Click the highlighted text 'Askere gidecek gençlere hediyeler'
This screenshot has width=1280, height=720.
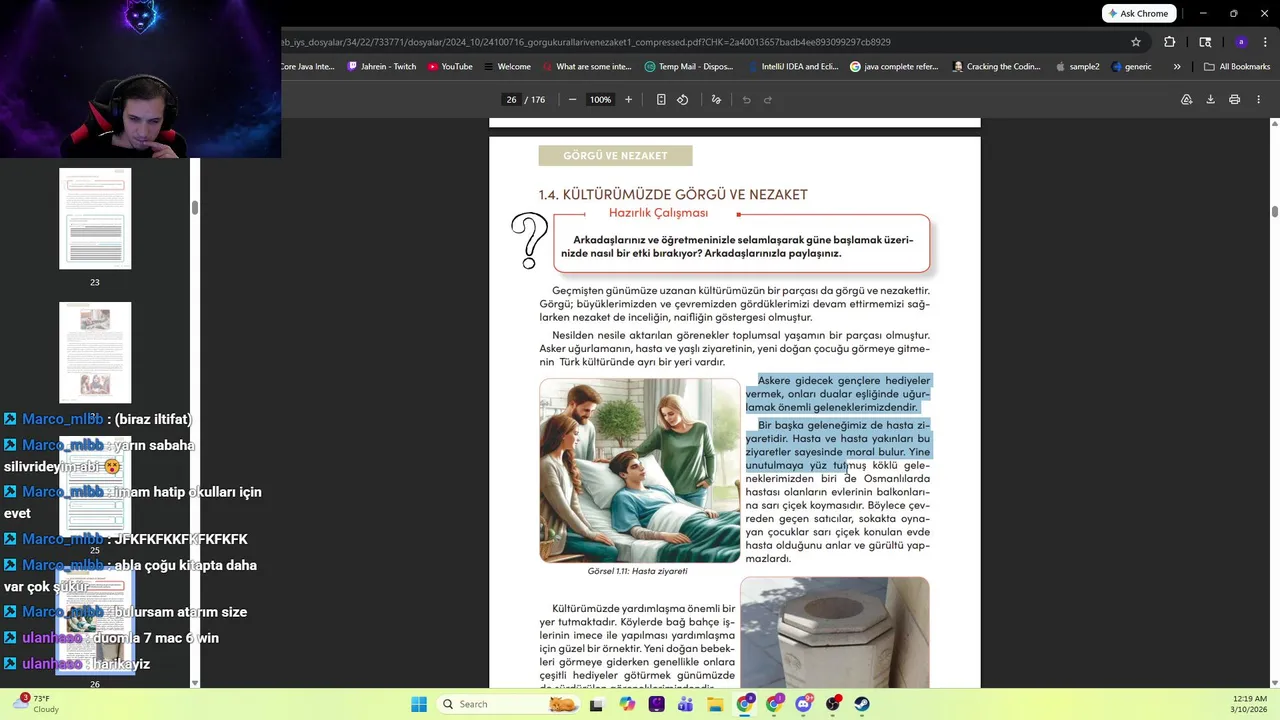pyautogui.click(x=844, y=381)
